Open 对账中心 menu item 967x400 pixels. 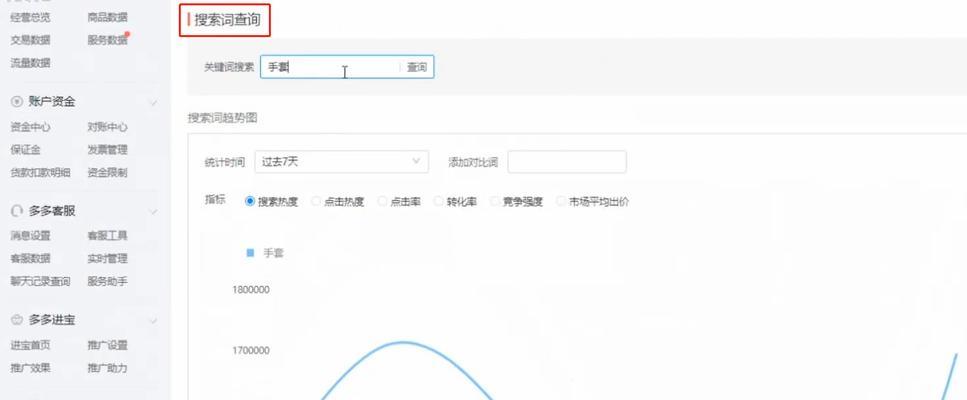(x=107, y=127)
